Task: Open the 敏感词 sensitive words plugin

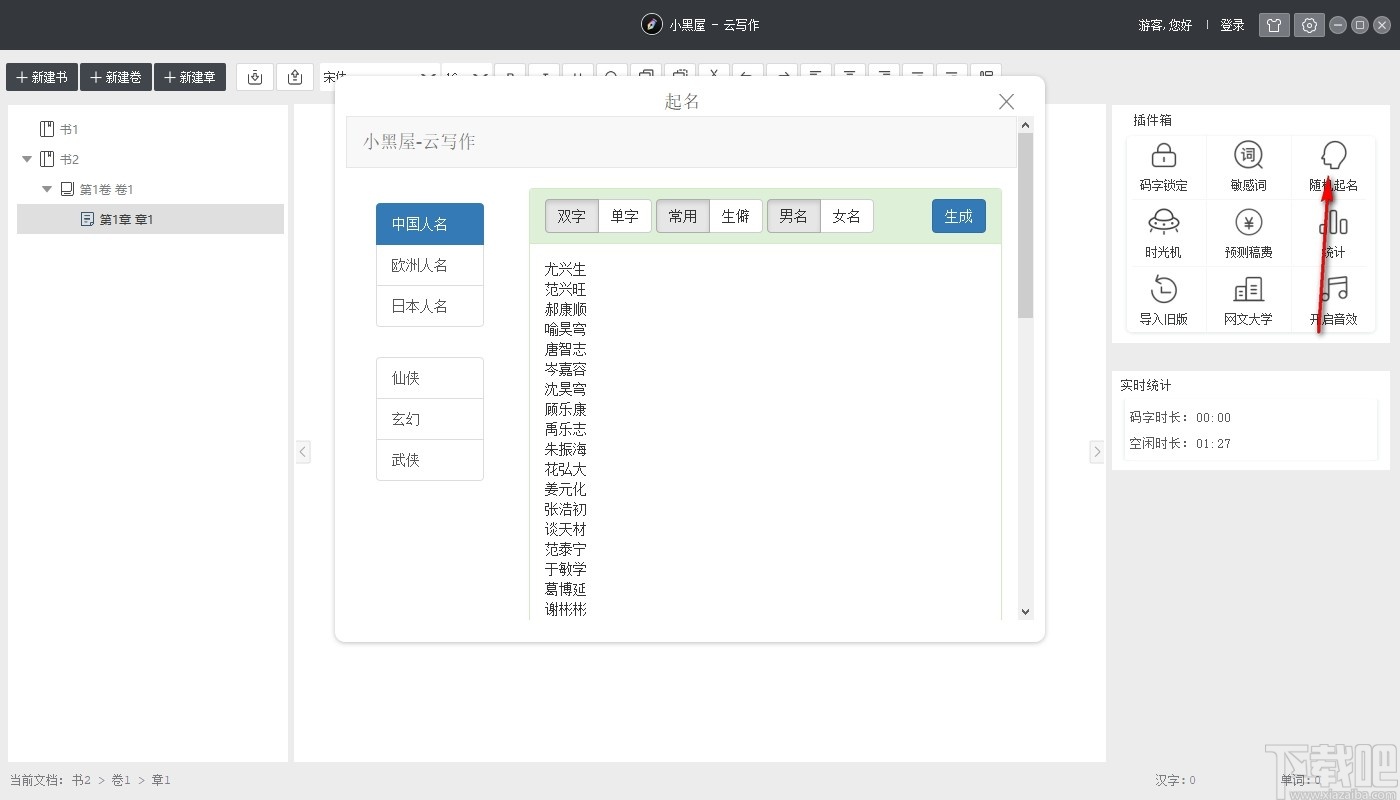Action: pyautogui.click(x=1248, y=167)
